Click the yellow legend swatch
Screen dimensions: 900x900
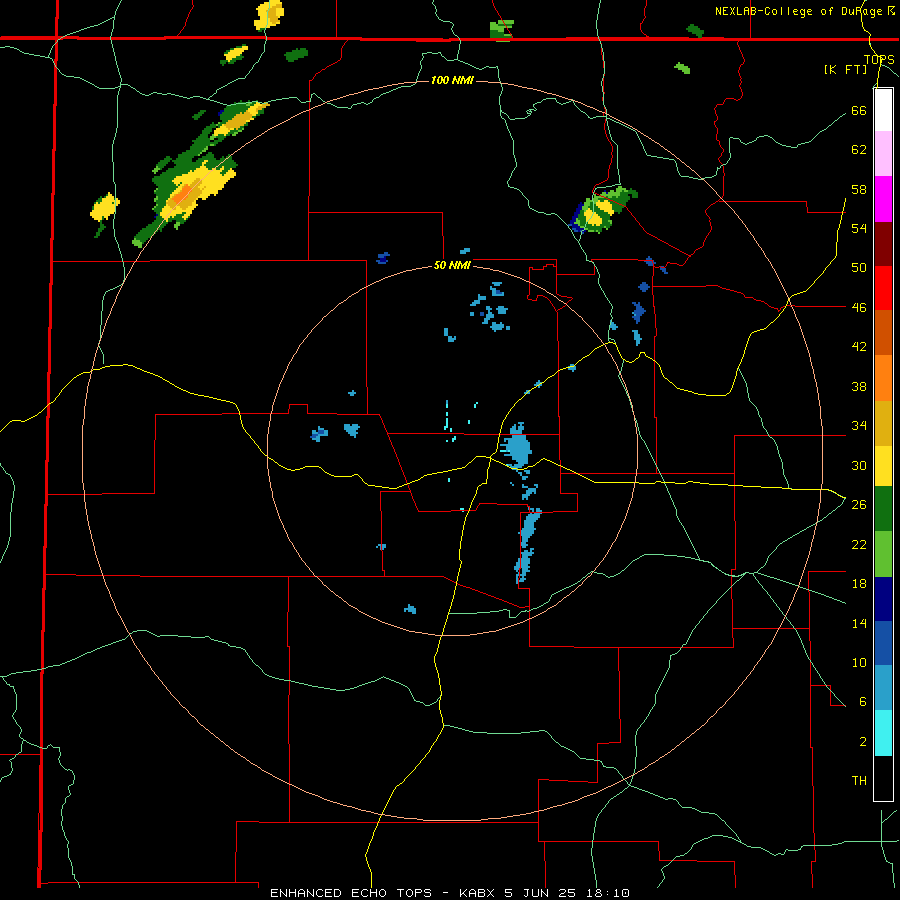click(x=883, y=466)
